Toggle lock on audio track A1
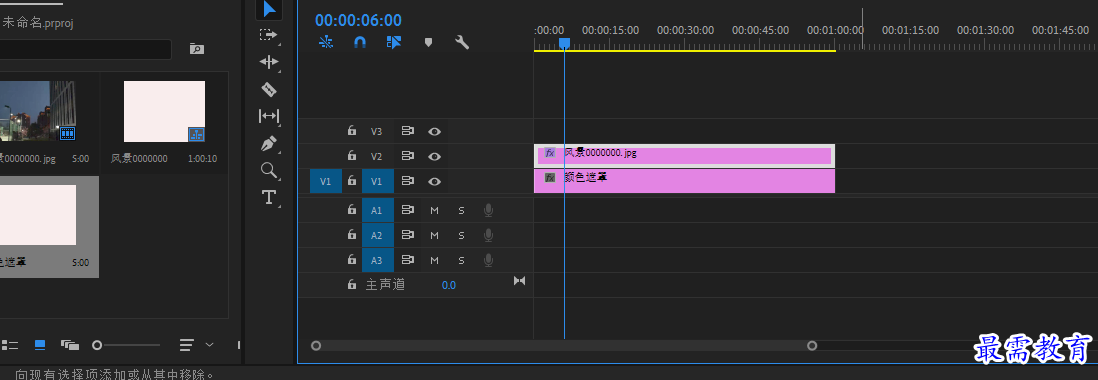The height and width of the screenshot is (380, 1098). [352, 209]
